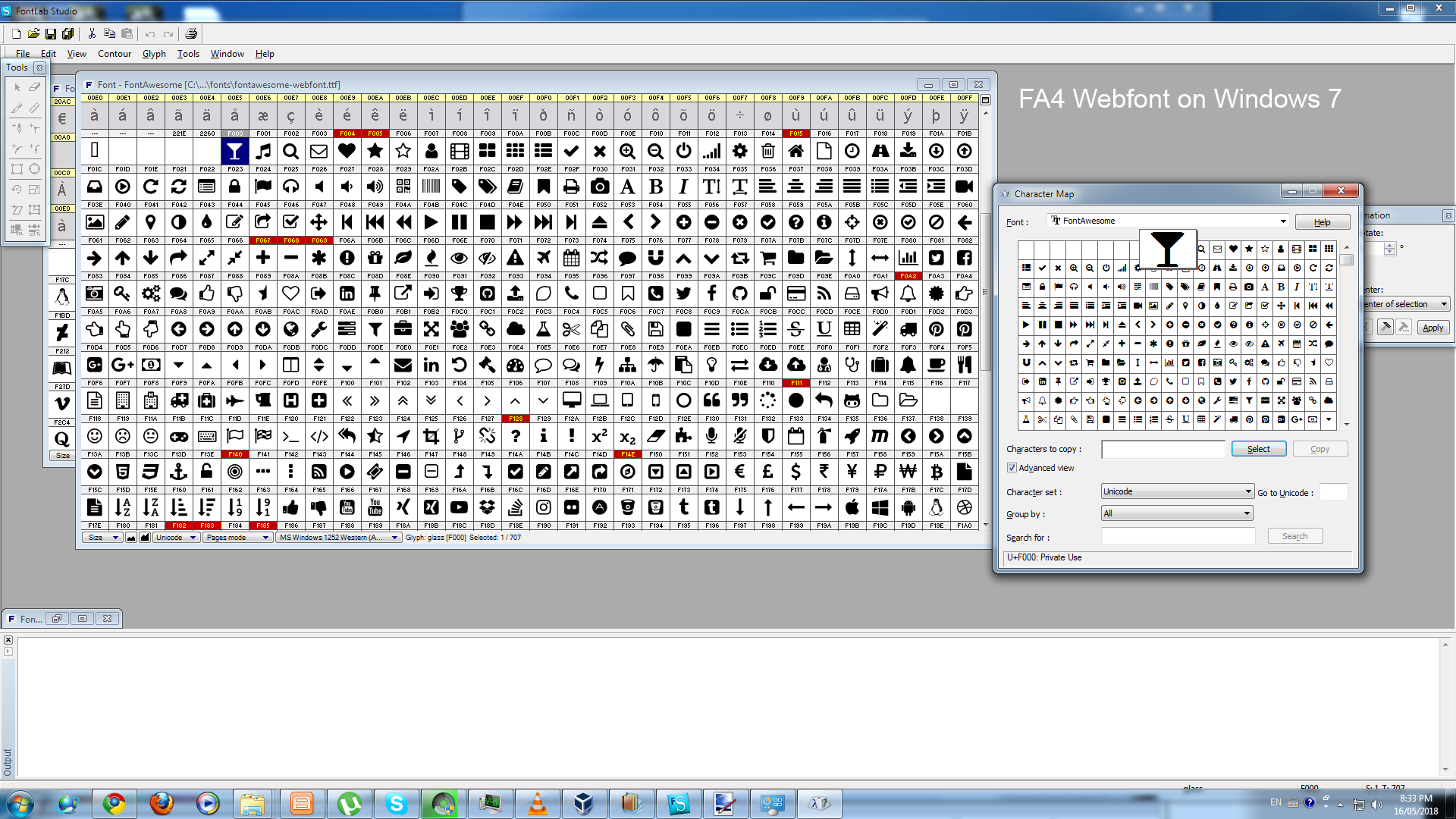Select the music note glyph F001
Screen dimensions: 1456x819
click(263, 151)
